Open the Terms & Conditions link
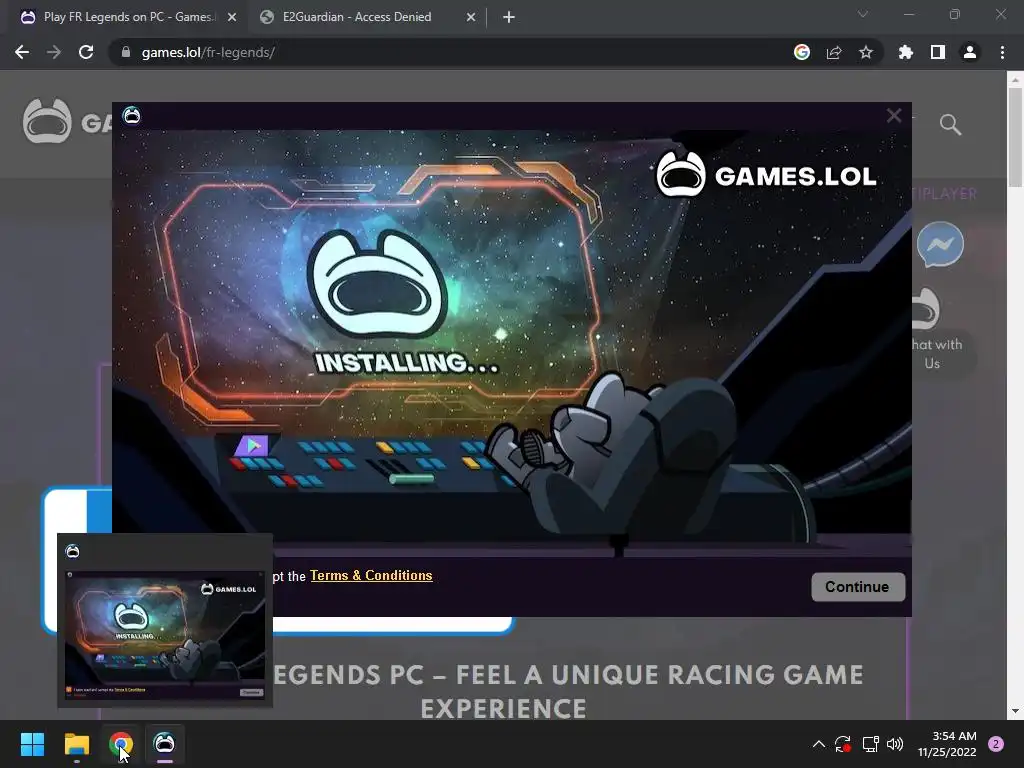 371,575
